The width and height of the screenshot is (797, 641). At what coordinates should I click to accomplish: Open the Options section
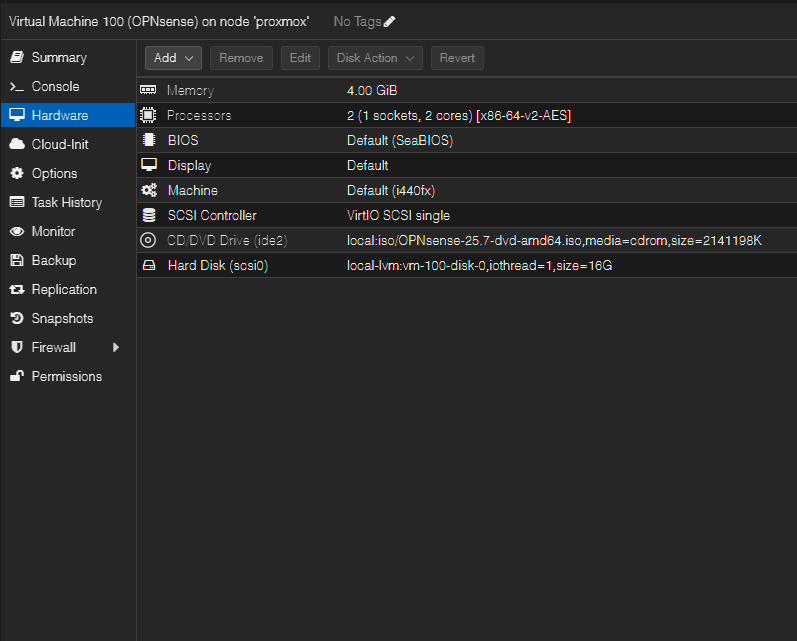[54, 173]
